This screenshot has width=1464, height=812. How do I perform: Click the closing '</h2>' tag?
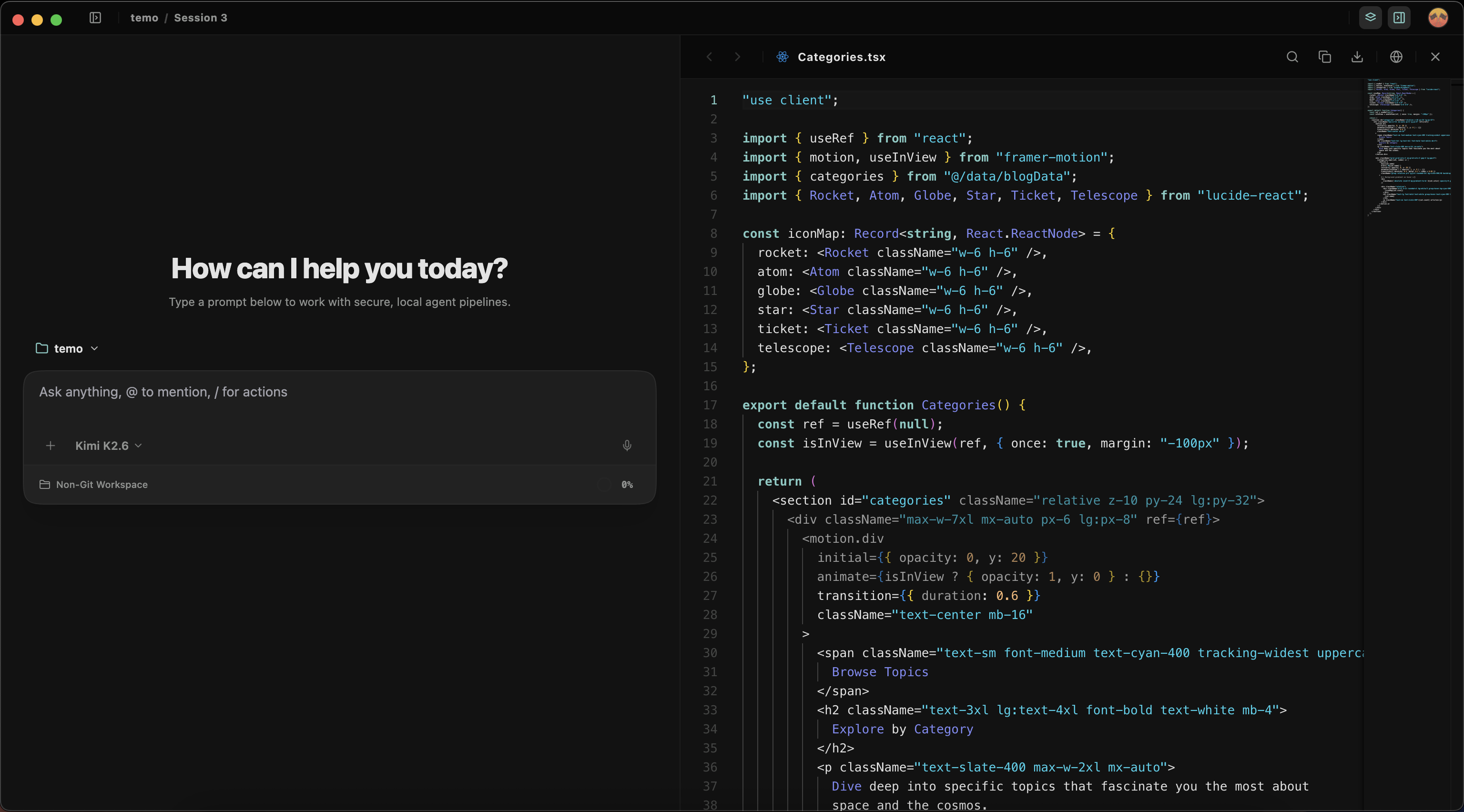pos(835,748)
